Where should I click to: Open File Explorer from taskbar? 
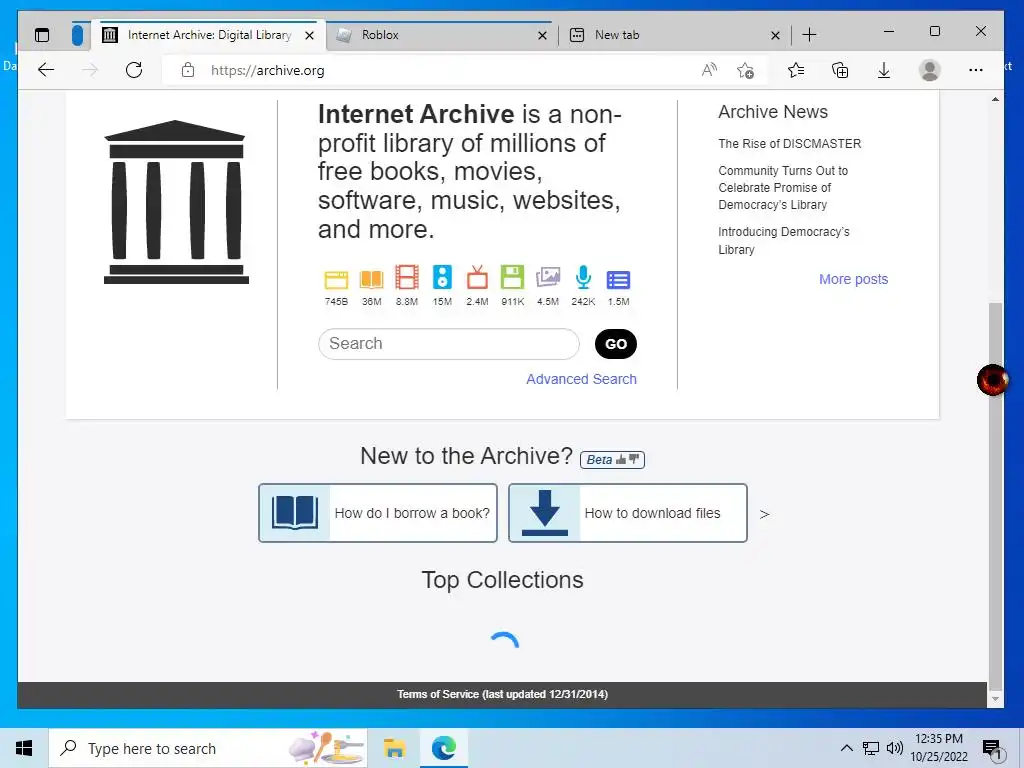pyautogui.click(x=394, y=748)
